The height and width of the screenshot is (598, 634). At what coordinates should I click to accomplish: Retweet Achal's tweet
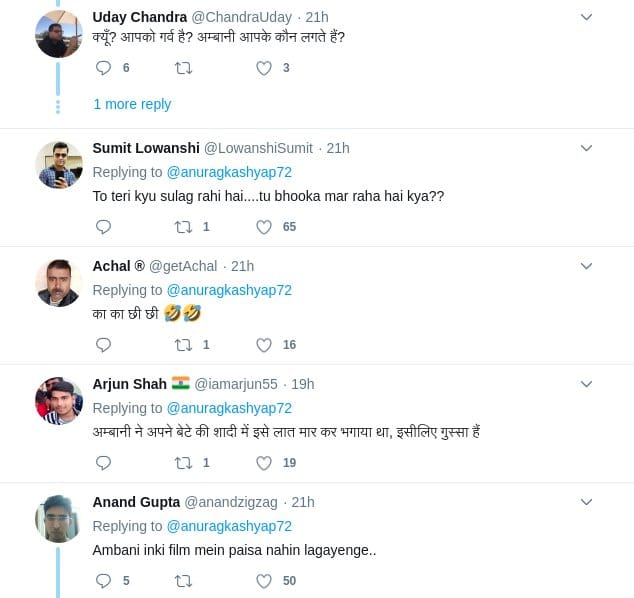pos(183,345)
